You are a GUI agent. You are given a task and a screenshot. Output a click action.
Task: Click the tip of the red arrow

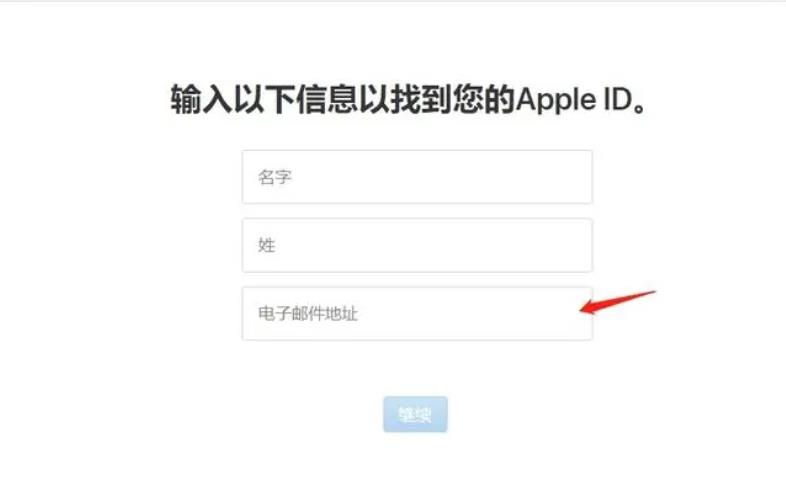click(582, 309)
